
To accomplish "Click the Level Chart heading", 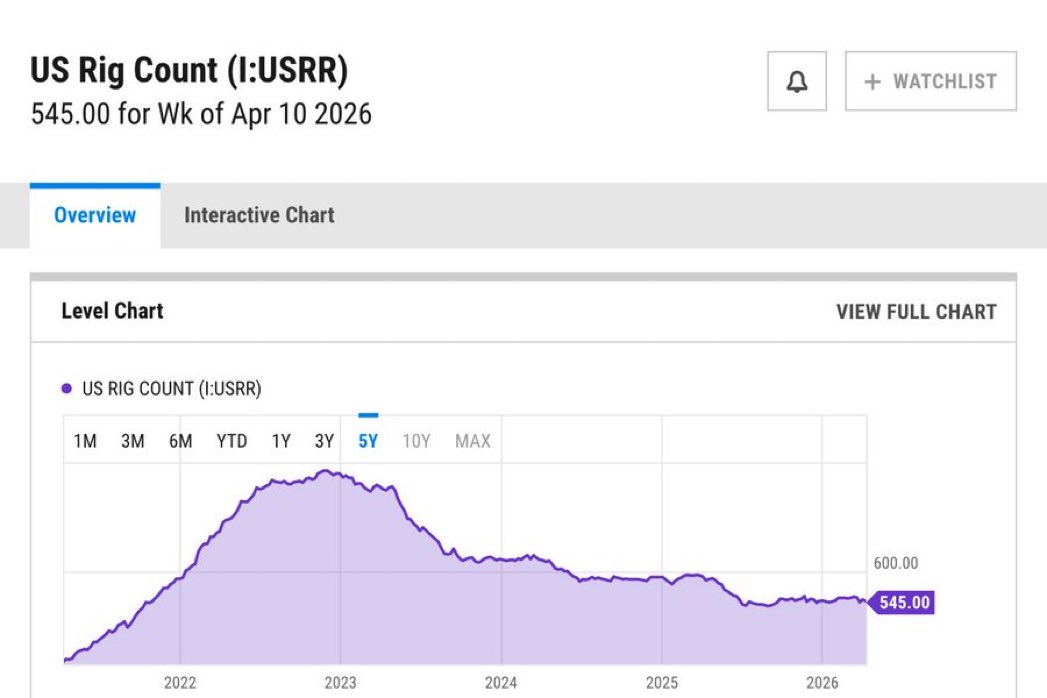I will pos(112,311).
